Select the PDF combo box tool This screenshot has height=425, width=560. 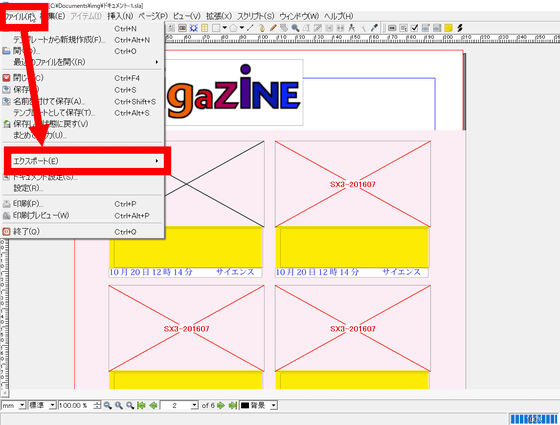[x=426, y=28]
